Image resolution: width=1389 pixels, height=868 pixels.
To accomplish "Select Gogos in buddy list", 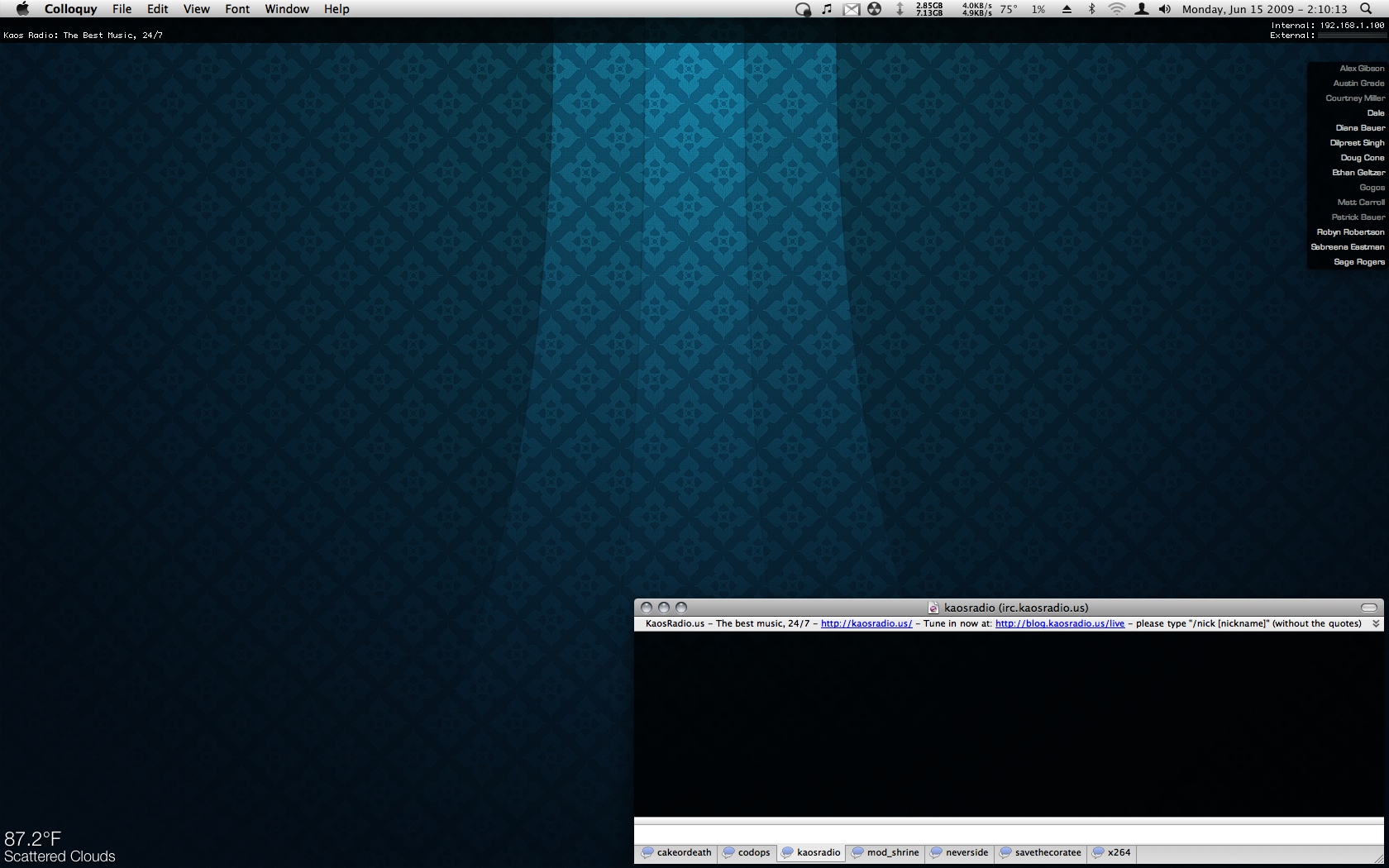I will 1372,188.
